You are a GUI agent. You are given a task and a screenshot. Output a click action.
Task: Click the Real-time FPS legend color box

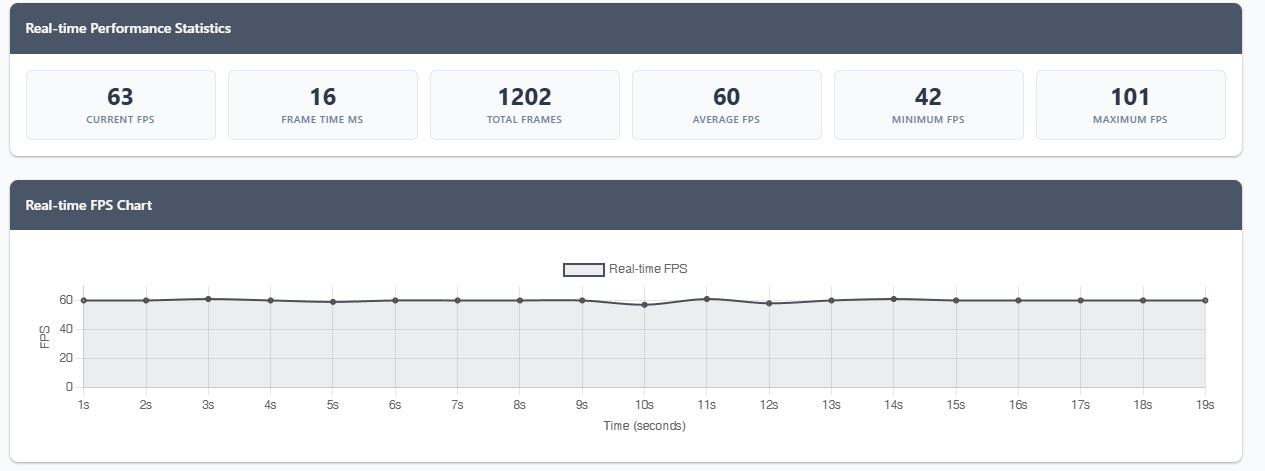[584, 269]
